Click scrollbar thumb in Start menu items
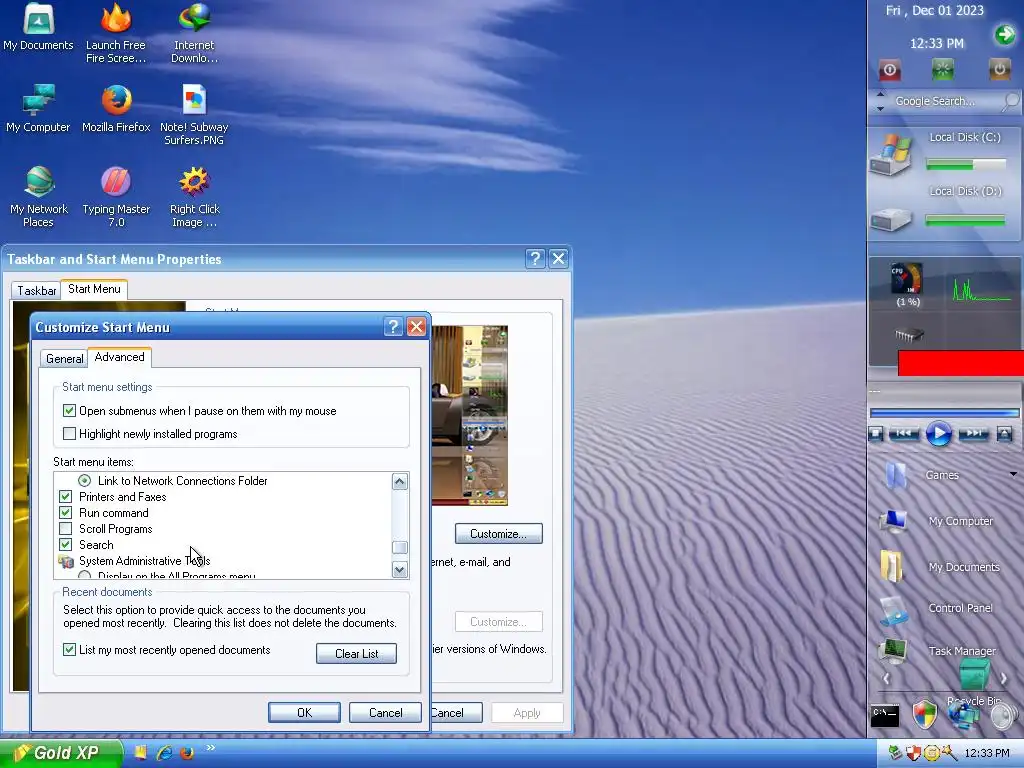1024x768 pixels. [400, 547]
